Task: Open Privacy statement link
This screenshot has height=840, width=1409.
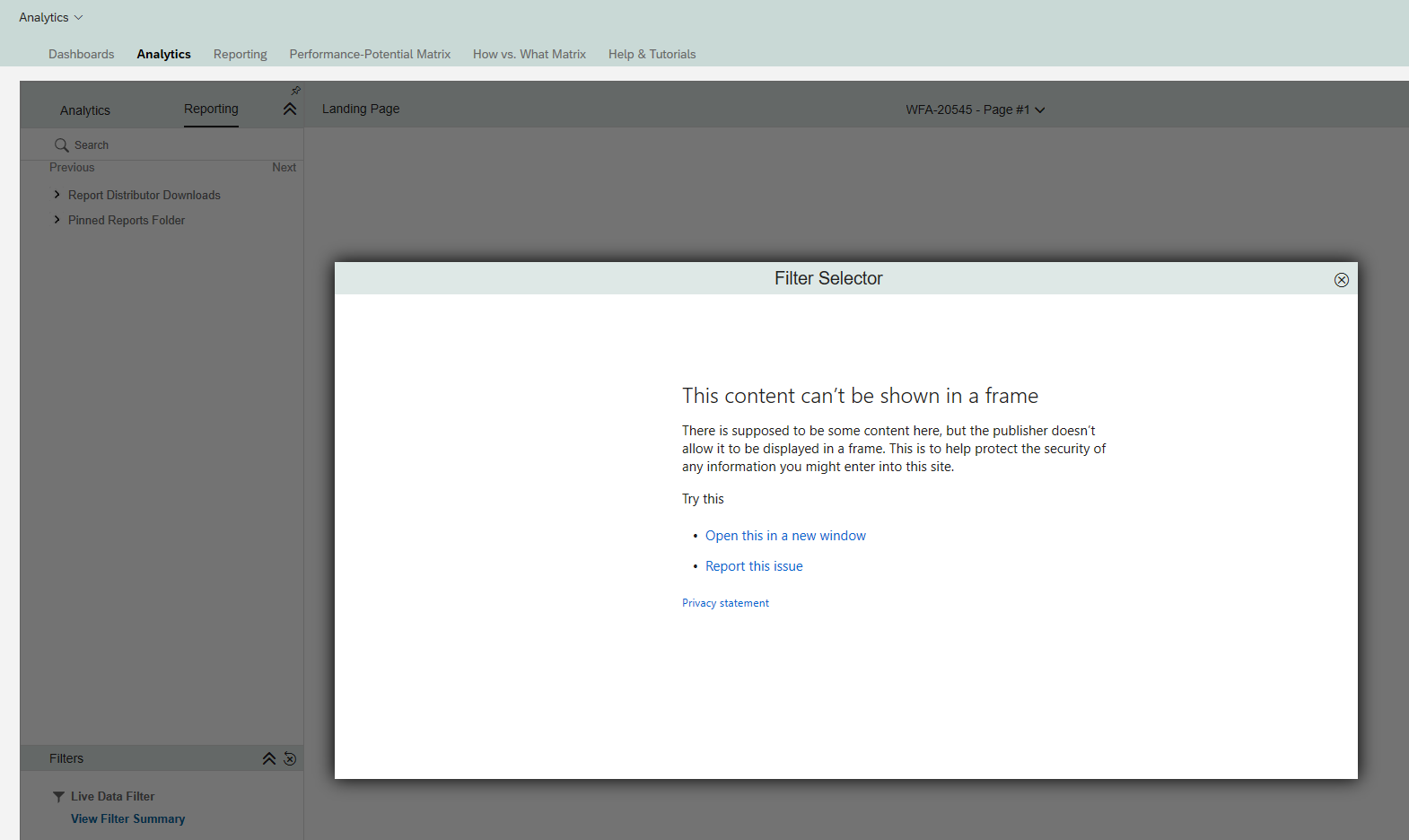Action: 725,603
